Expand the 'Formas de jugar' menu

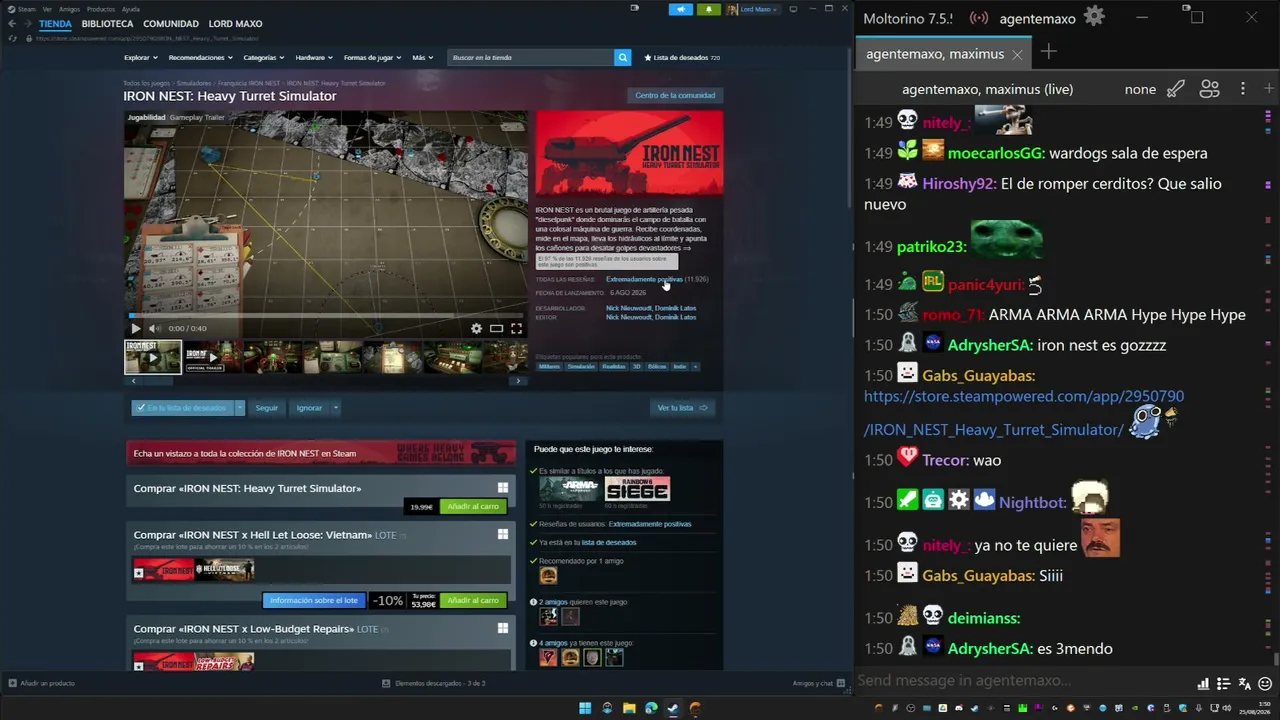(372, 58)
